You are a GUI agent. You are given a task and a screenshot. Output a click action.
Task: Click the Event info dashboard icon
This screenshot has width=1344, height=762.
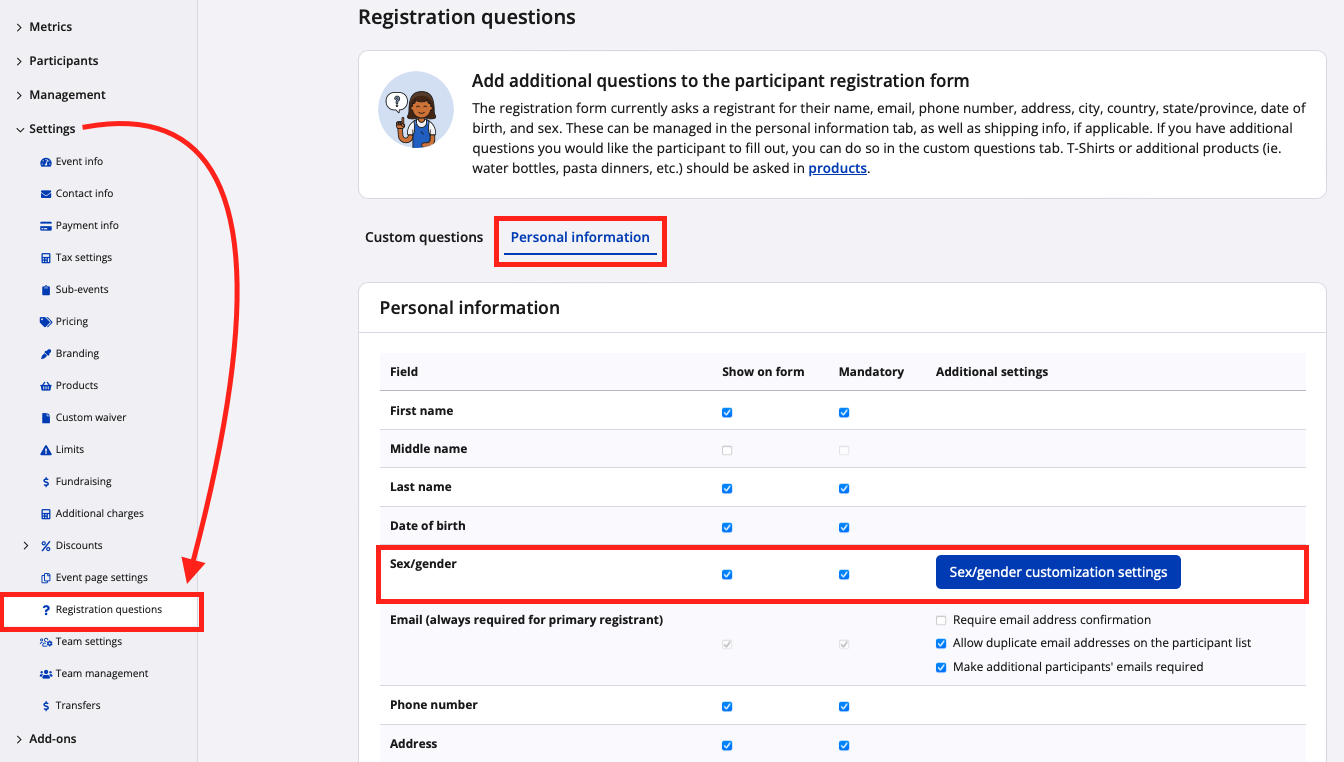pyautogui.click(x=46, y=162)
